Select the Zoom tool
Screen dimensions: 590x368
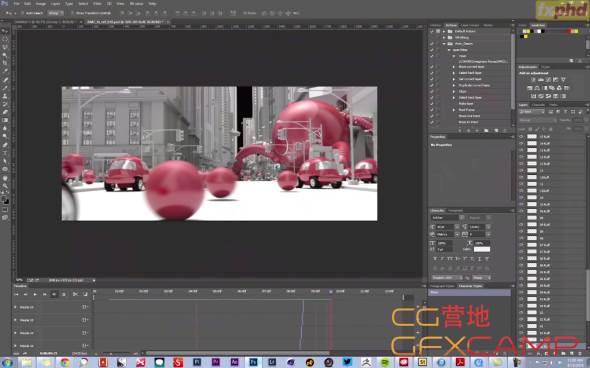point(5,186)
